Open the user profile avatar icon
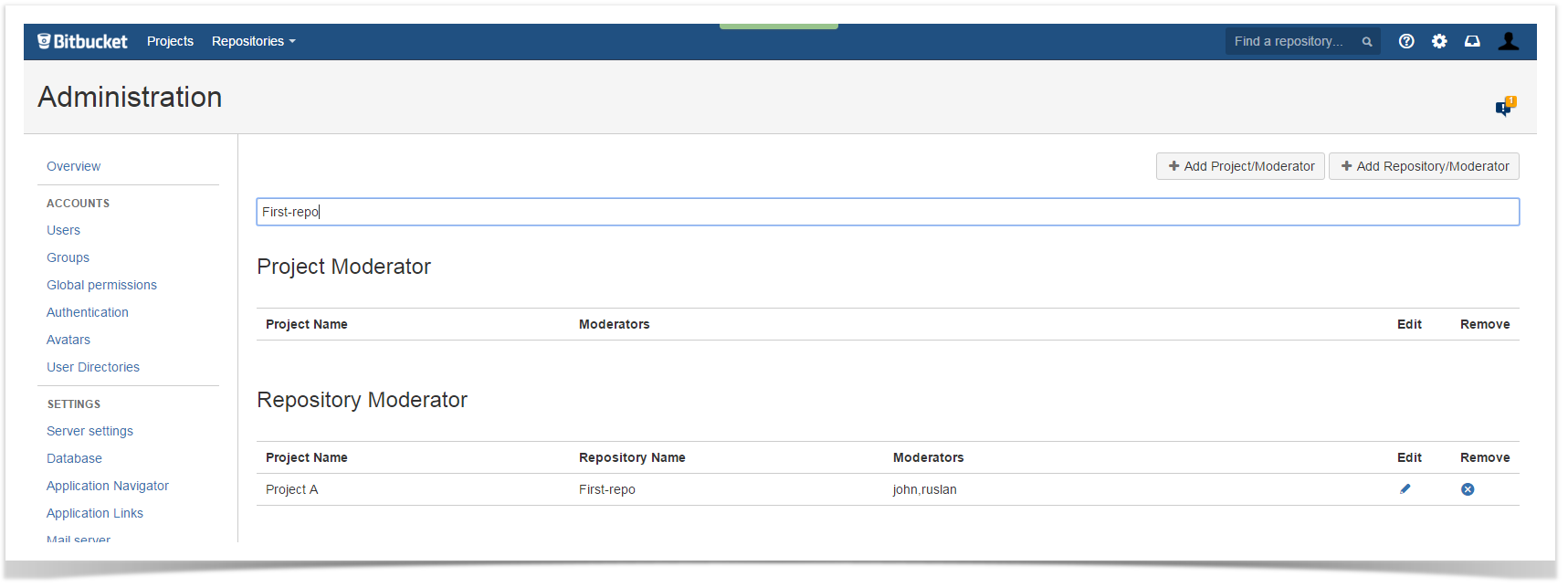The image size is (1568, 587). click(x=1509, y=41)
